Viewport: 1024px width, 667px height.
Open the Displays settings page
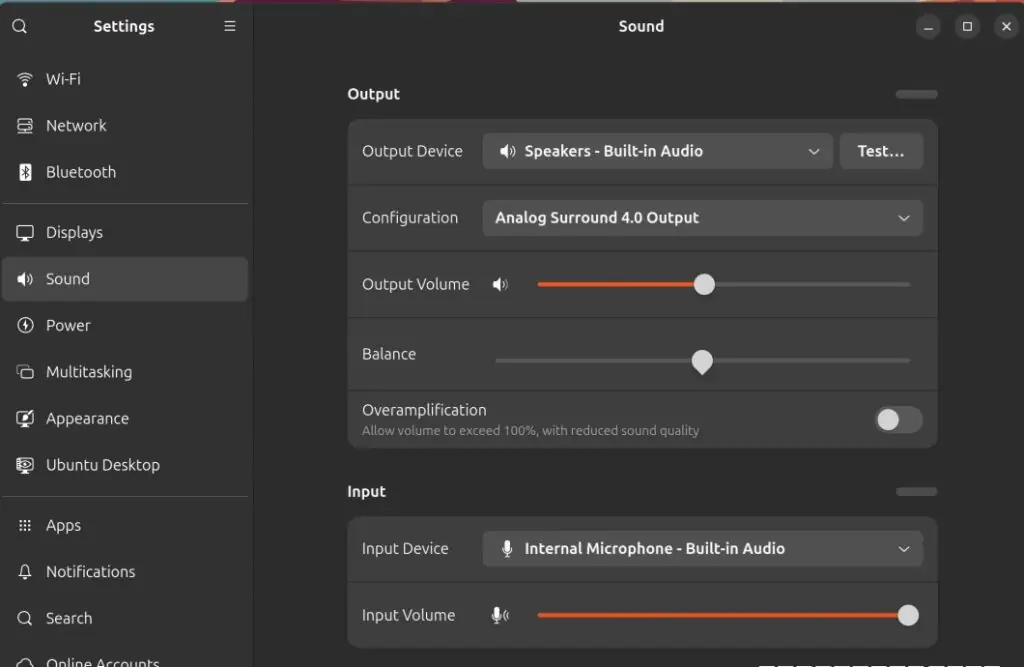click(125, 233)
